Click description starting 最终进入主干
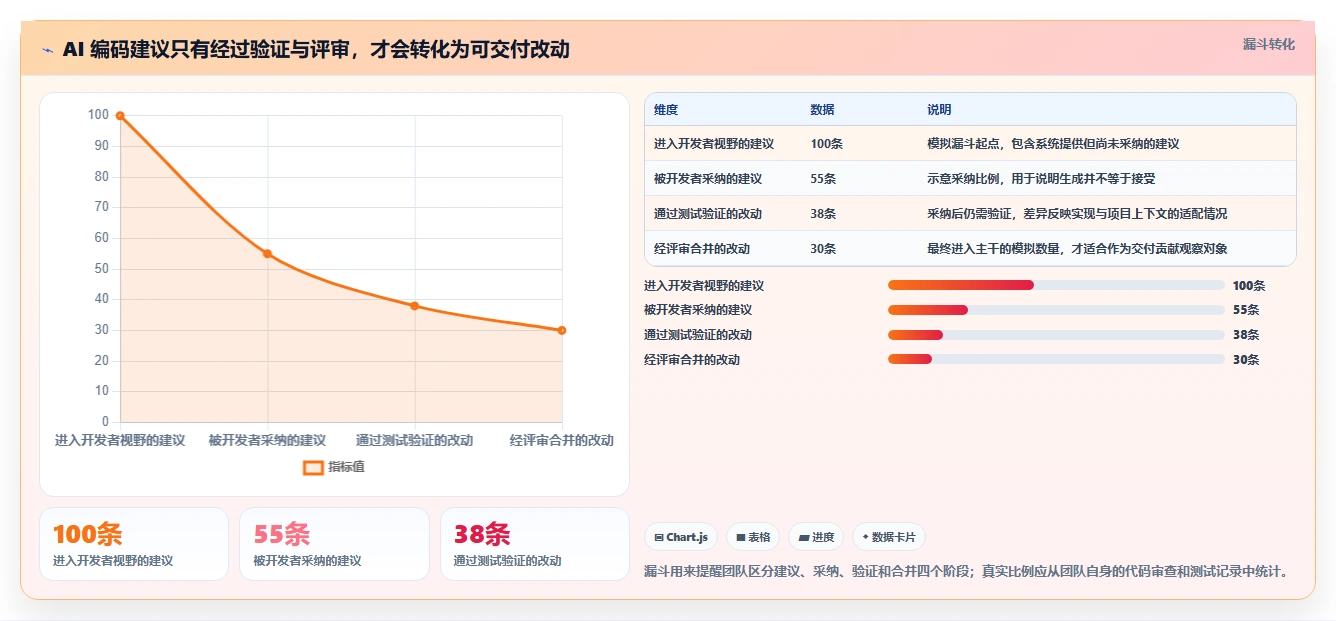 (x=1077, y=249)
